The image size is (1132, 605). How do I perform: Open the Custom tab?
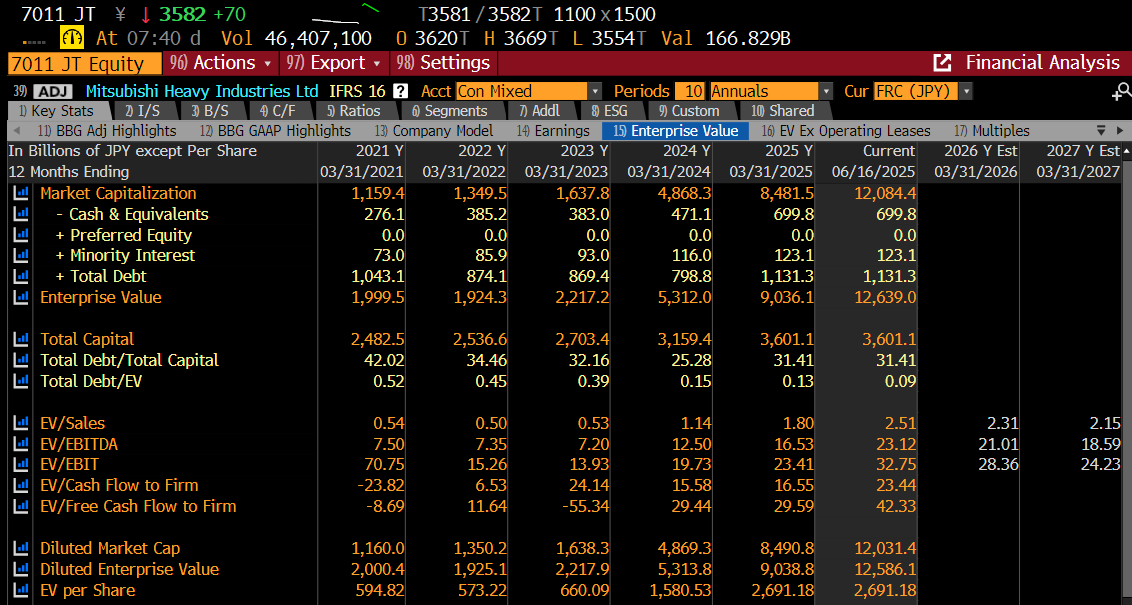pyautogui.click(x=689, y=111)
